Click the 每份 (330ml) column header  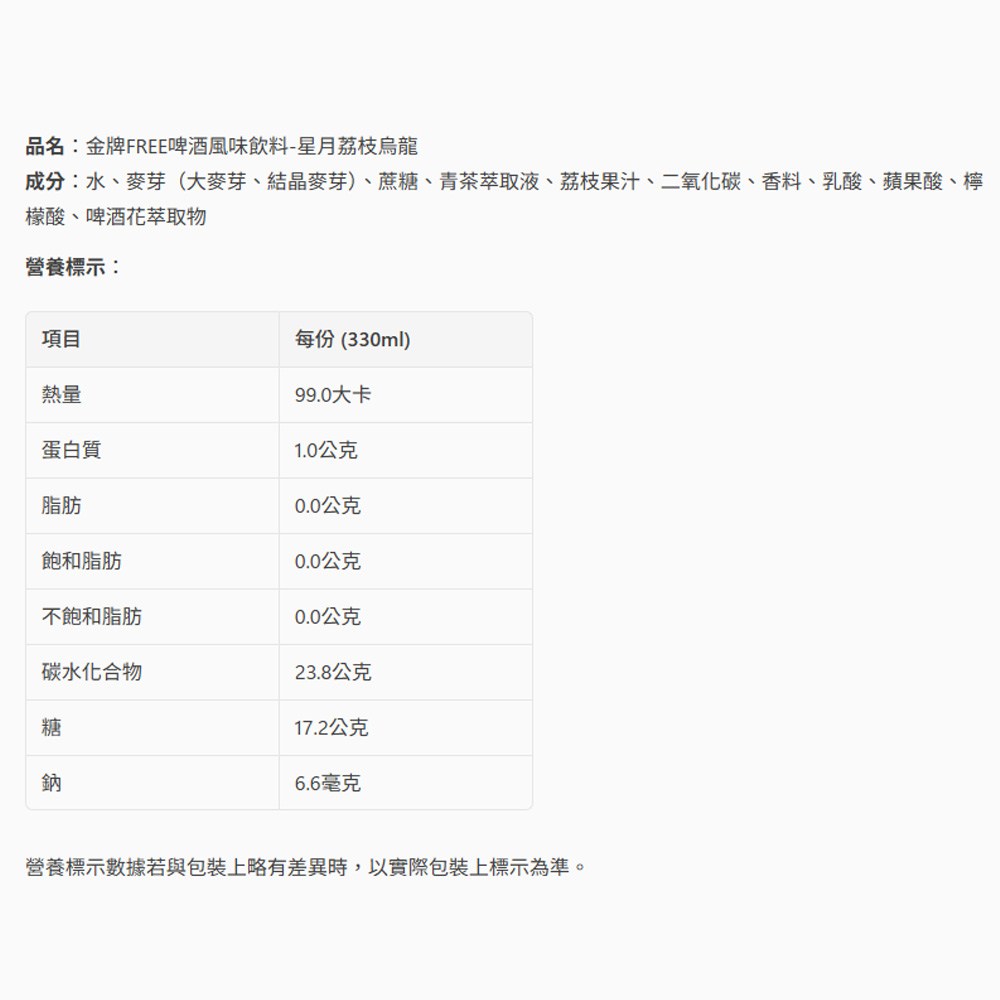(352, 340)
